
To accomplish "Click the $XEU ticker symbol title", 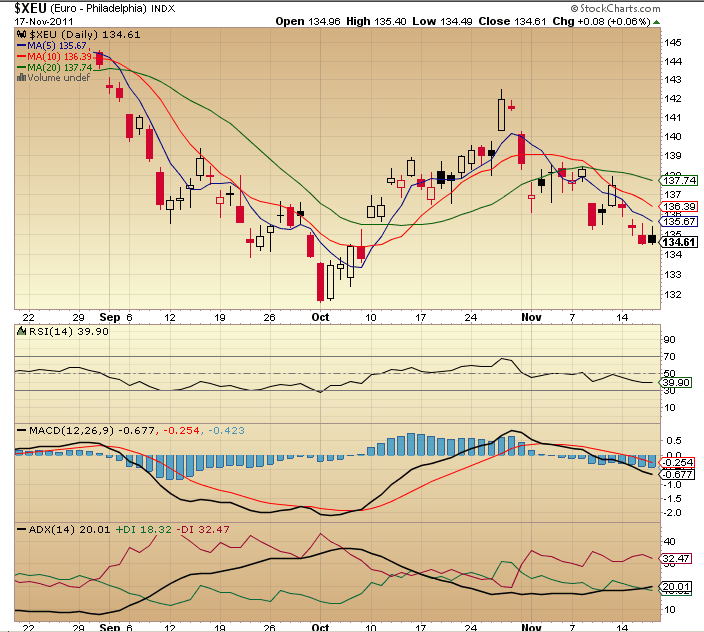I will click(31, 8).
